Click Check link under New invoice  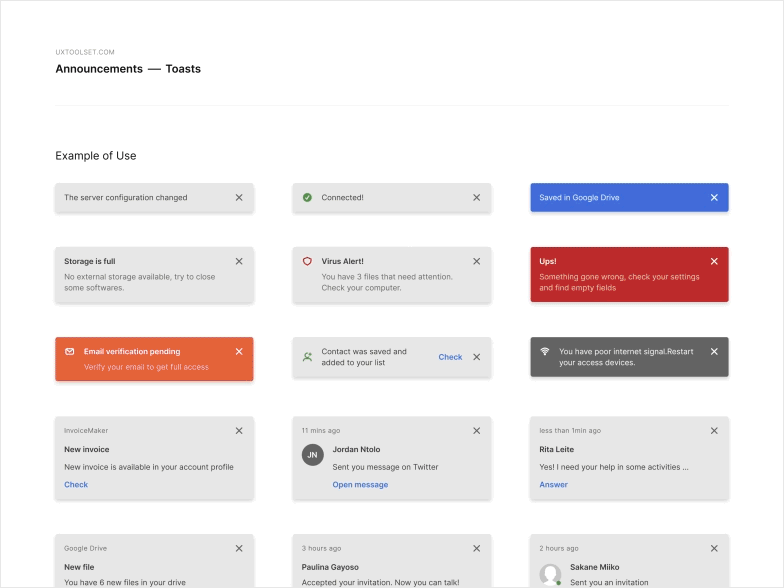[76, 485]
